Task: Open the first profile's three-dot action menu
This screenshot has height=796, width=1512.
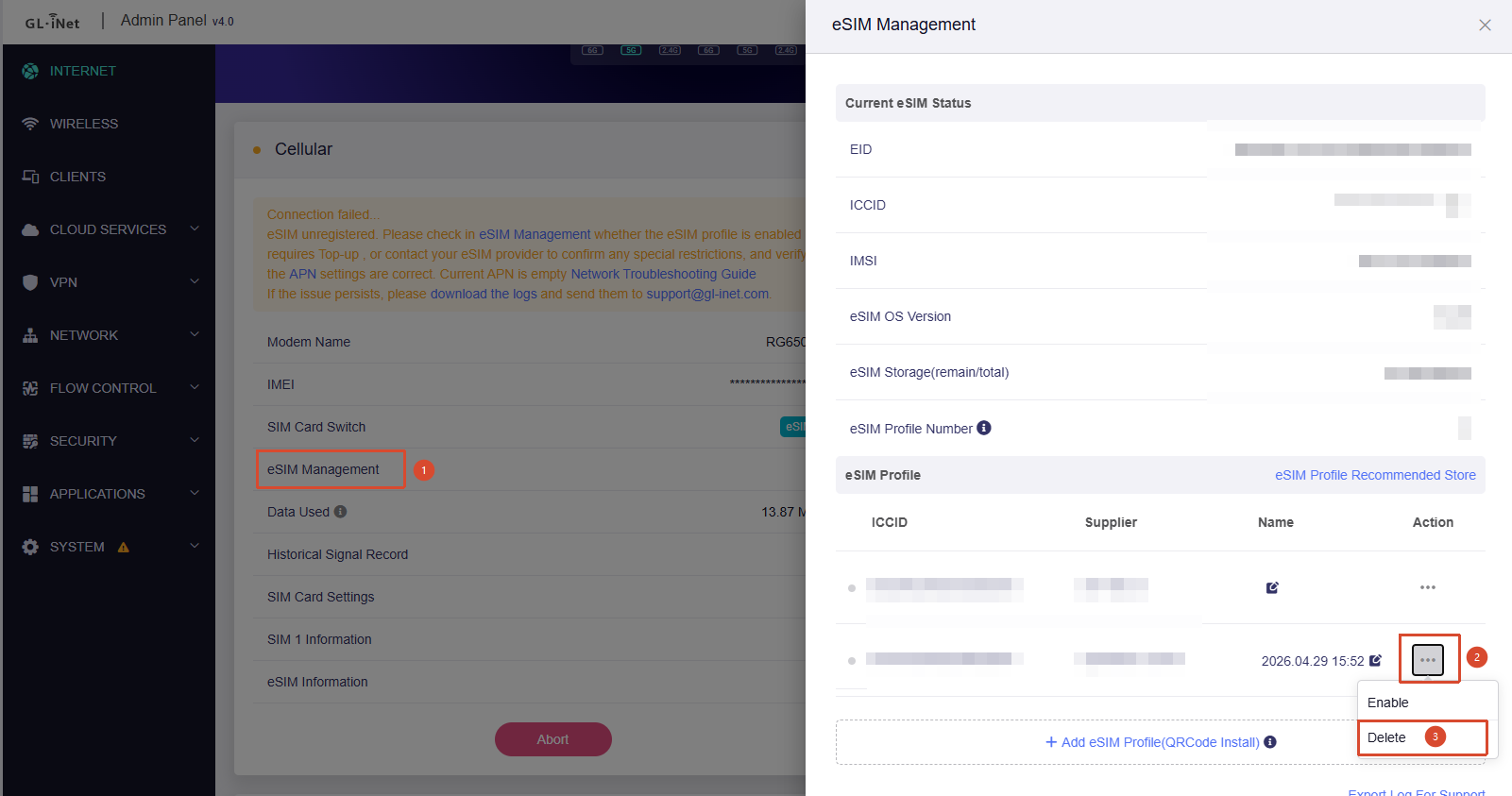Action: pyautogui.click(x=1428, y=587)
